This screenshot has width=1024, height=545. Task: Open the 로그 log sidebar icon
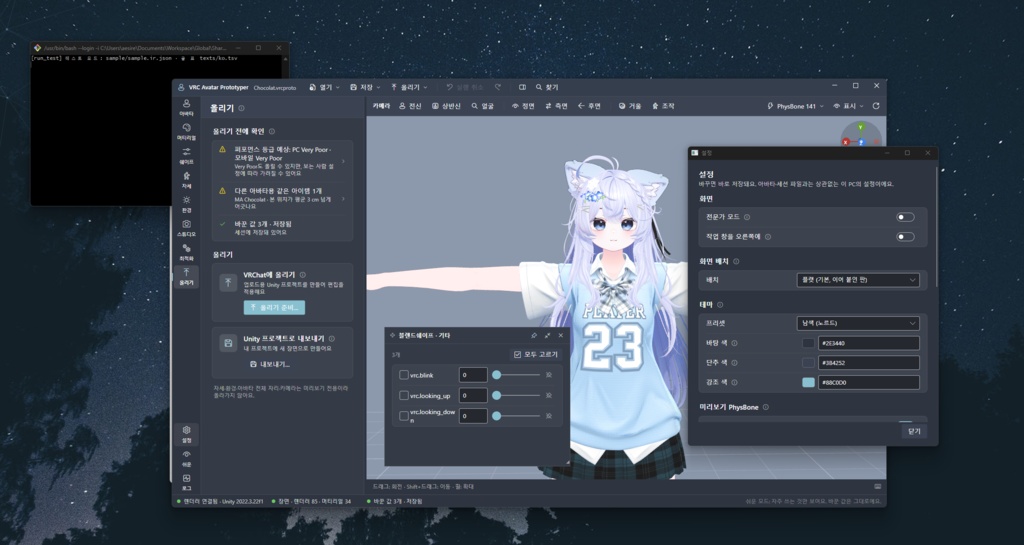186,482
